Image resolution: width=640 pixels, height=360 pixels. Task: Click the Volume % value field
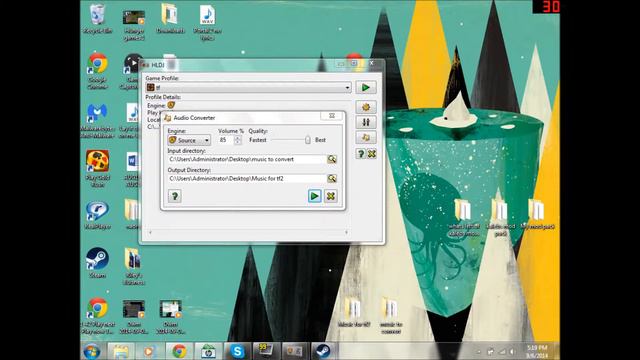[226, 140]
